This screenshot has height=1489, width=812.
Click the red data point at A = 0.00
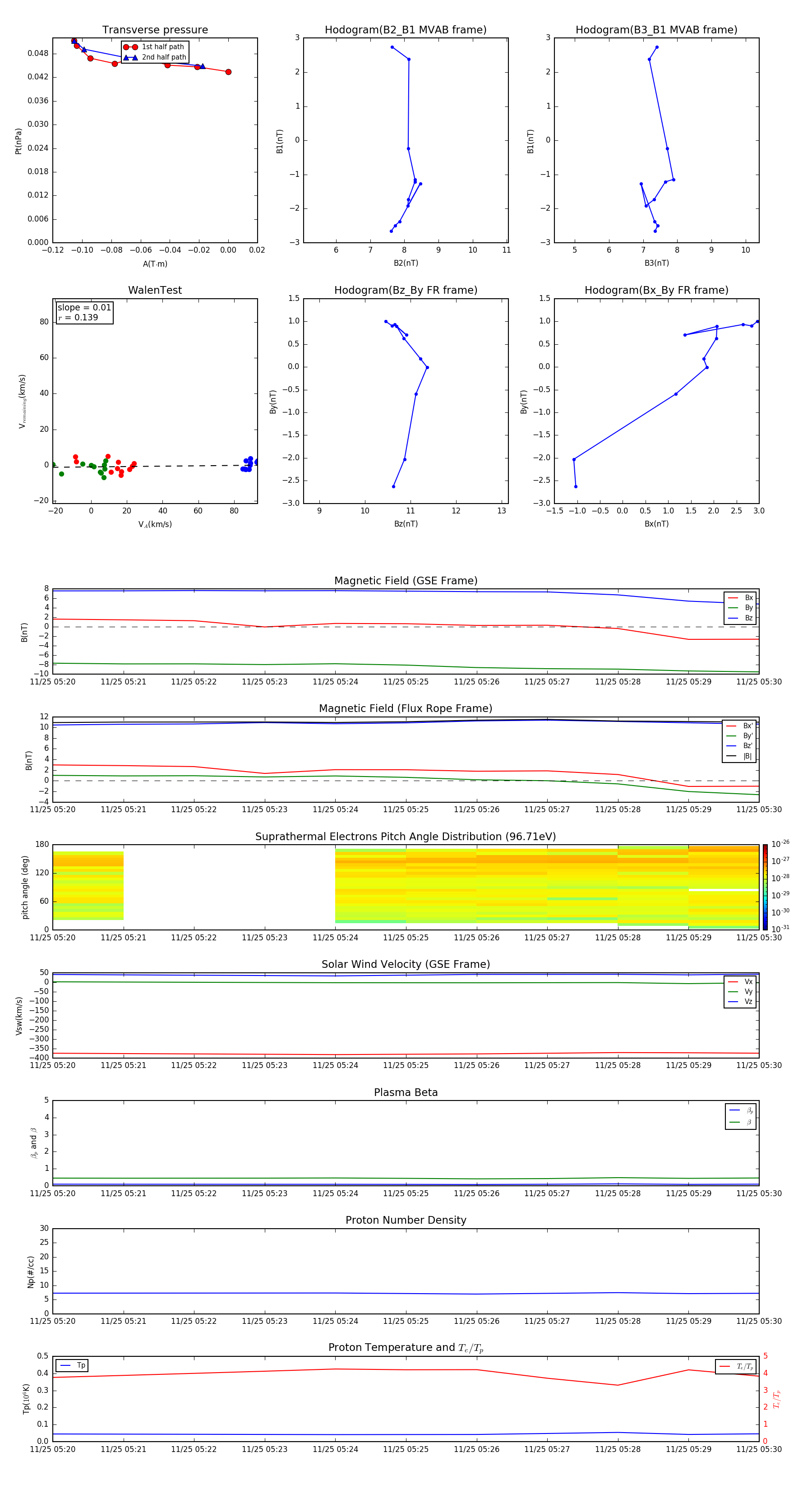point(228,72)
